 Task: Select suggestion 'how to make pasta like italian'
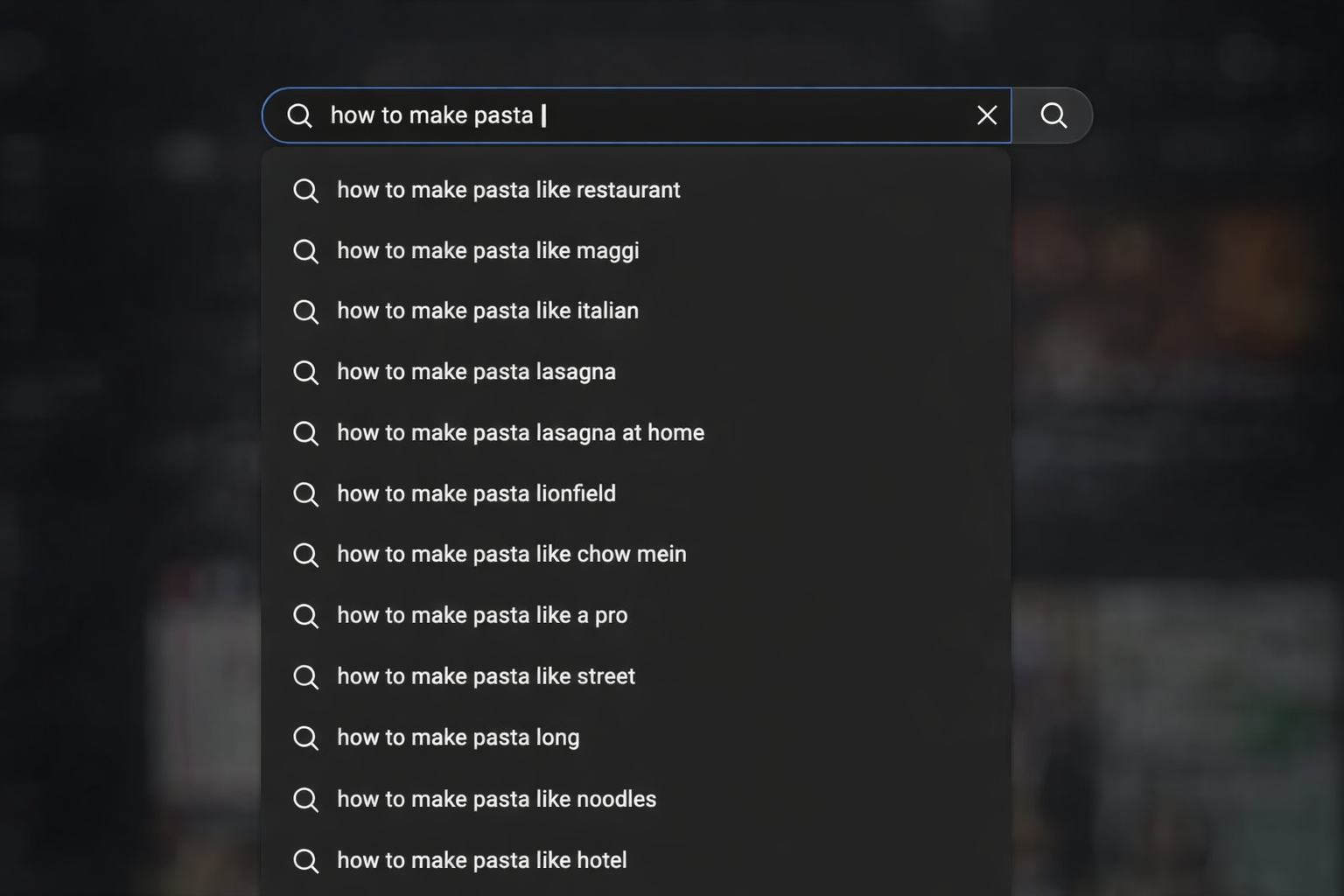[487, 311]
